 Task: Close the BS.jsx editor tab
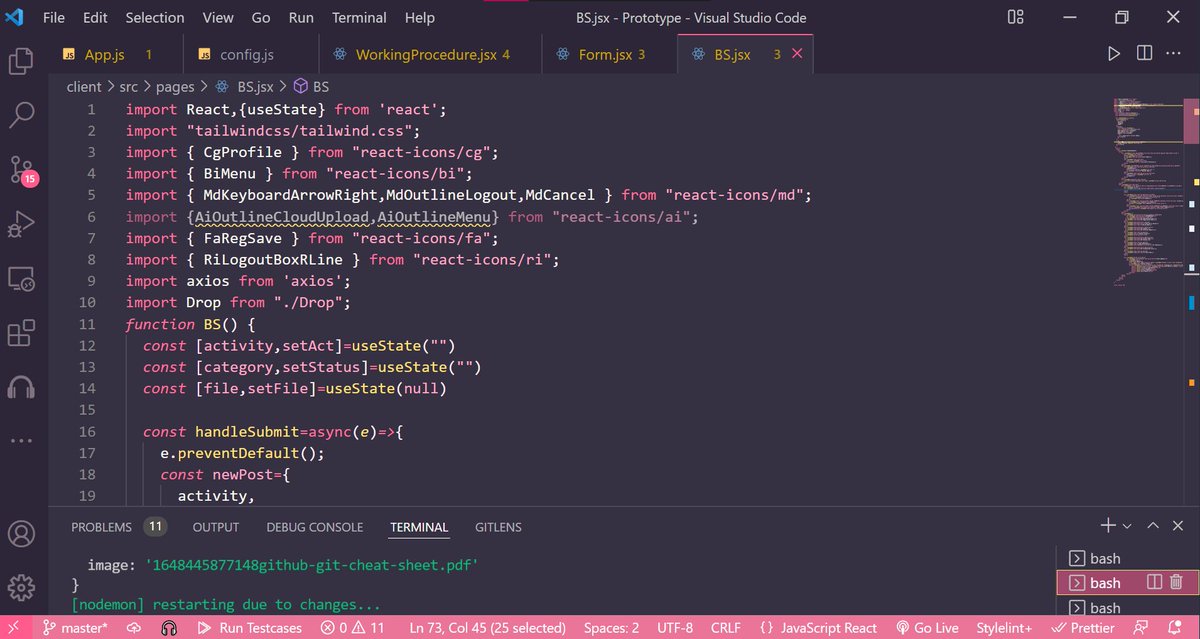point(797,54)
